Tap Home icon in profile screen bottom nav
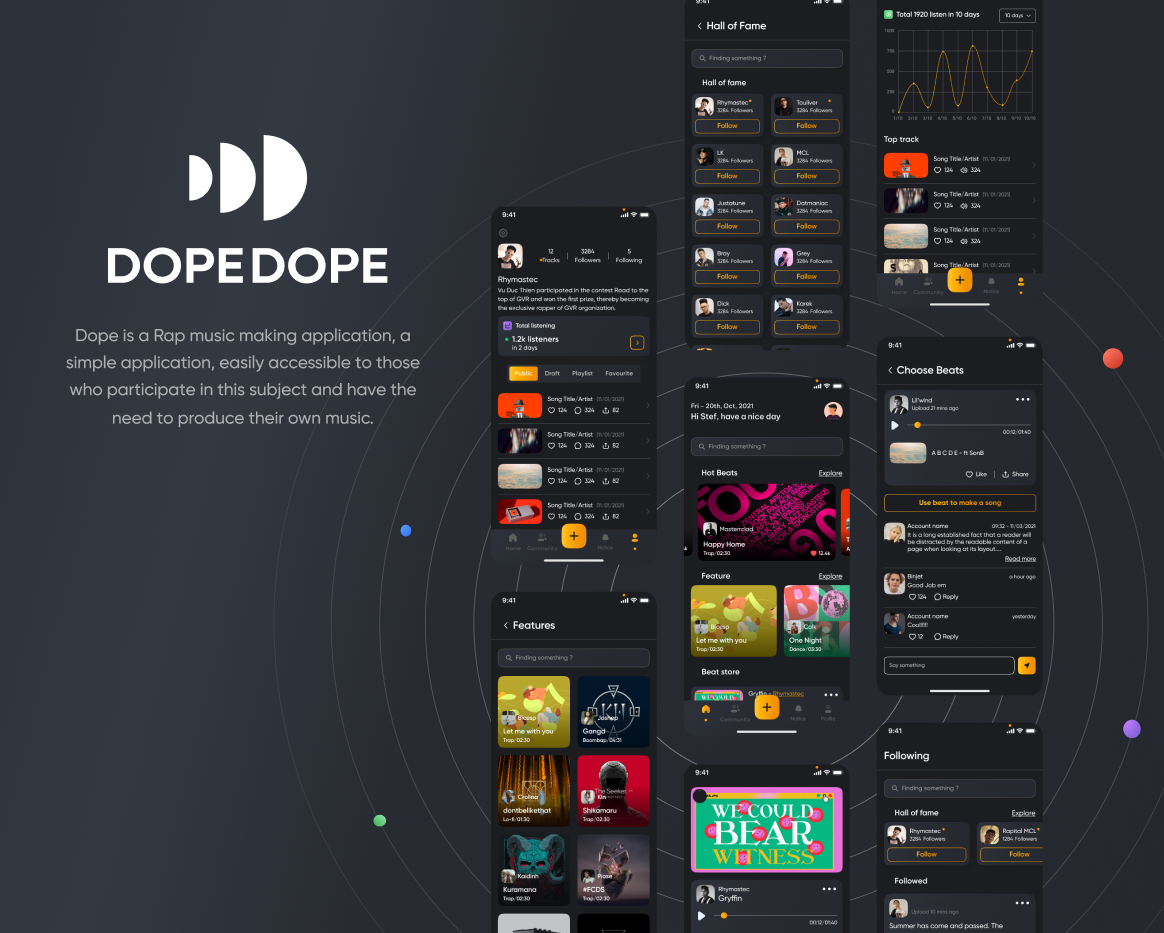The width and height of the screenshot is (1164, 933). point(513,541)
